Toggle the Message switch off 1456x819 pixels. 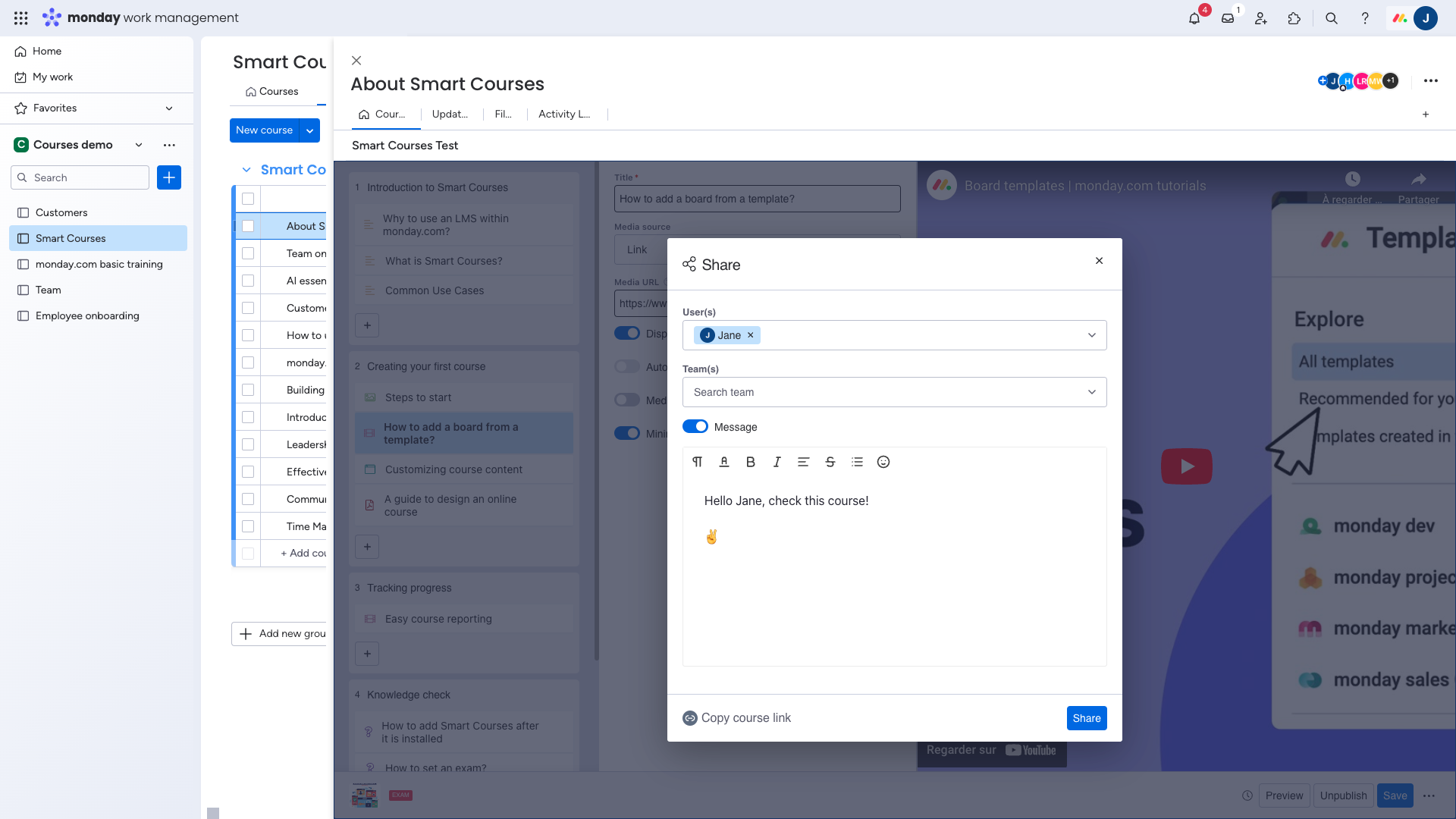[x=695, y=427]
